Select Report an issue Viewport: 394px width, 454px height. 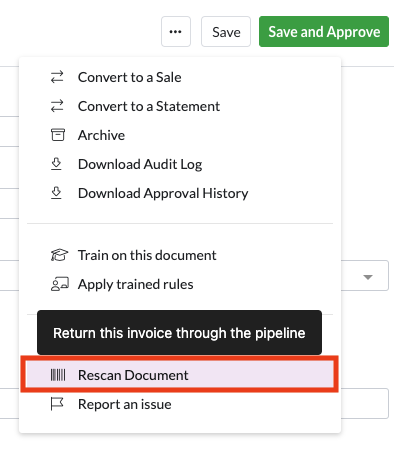[180, 404]
